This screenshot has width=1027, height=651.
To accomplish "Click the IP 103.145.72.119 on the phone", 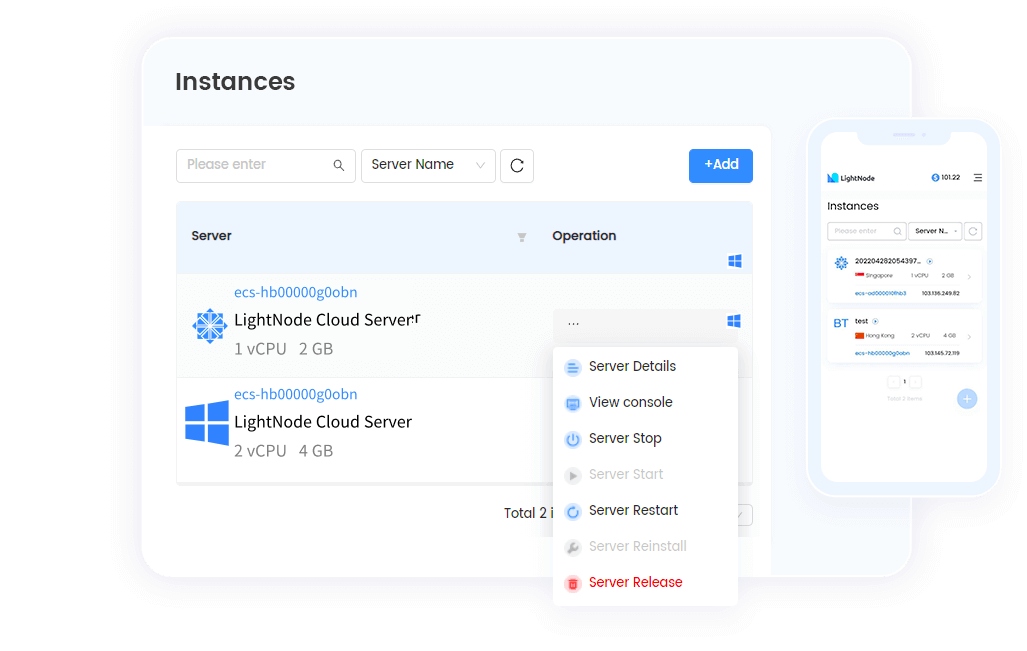I will click(x=942, y=353).
